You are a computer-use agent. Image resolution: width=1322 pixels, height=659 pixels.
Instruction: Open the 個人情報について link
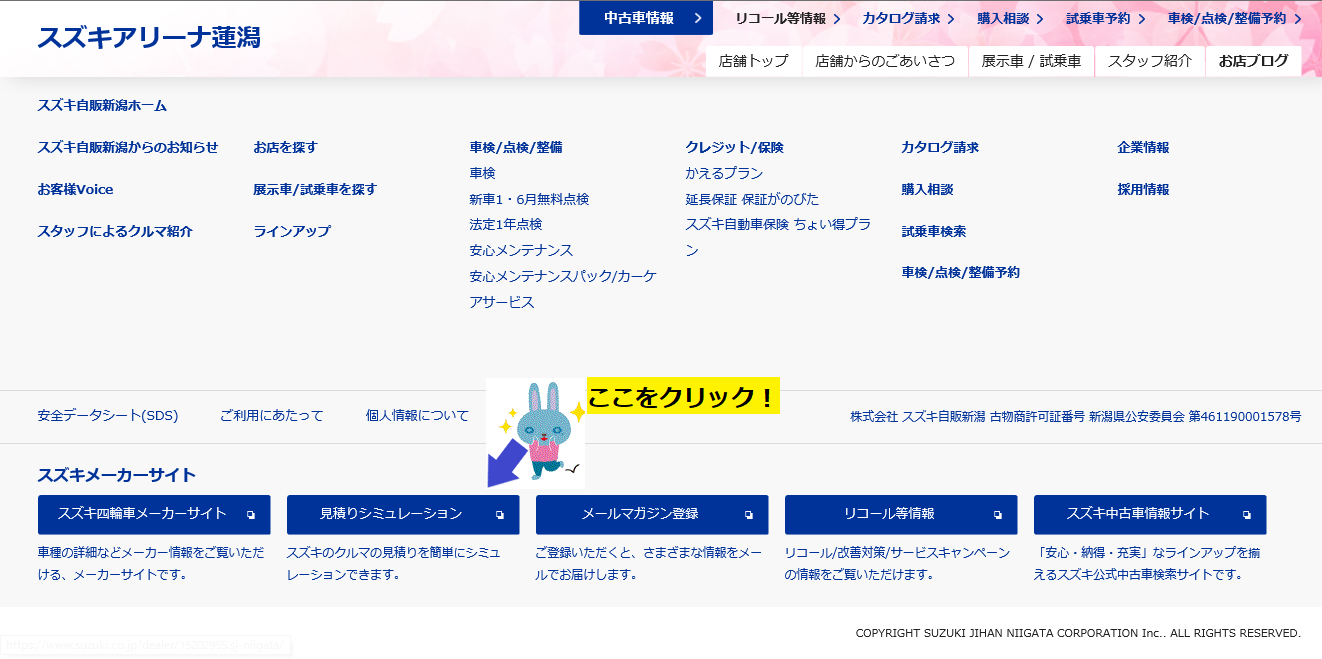coord(417,416)
